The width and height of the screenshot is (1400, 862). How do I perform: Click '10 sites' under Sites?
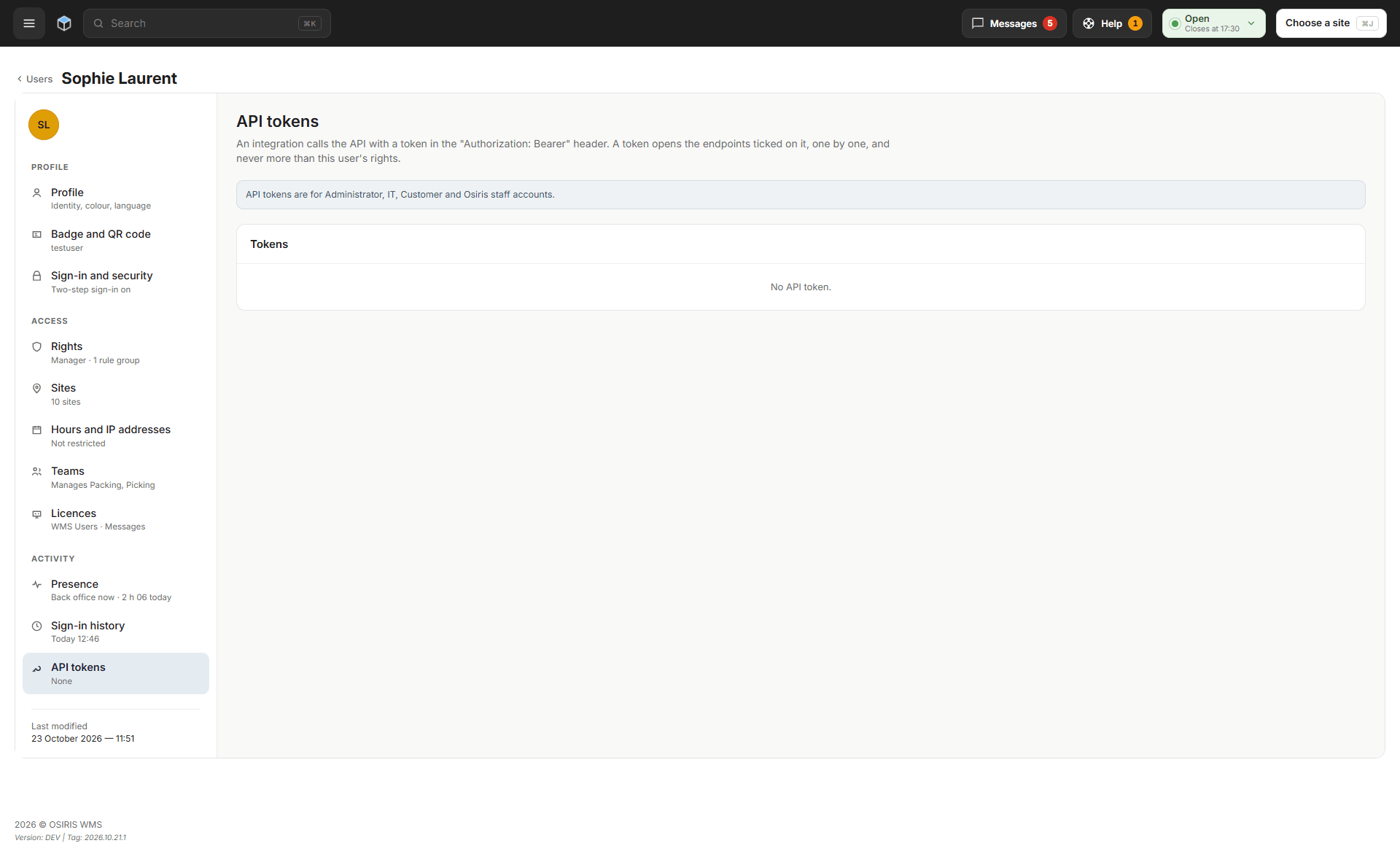point(66,402)
